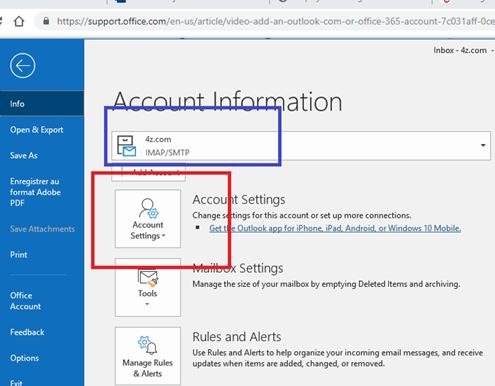Select the Info menu item

42,104
